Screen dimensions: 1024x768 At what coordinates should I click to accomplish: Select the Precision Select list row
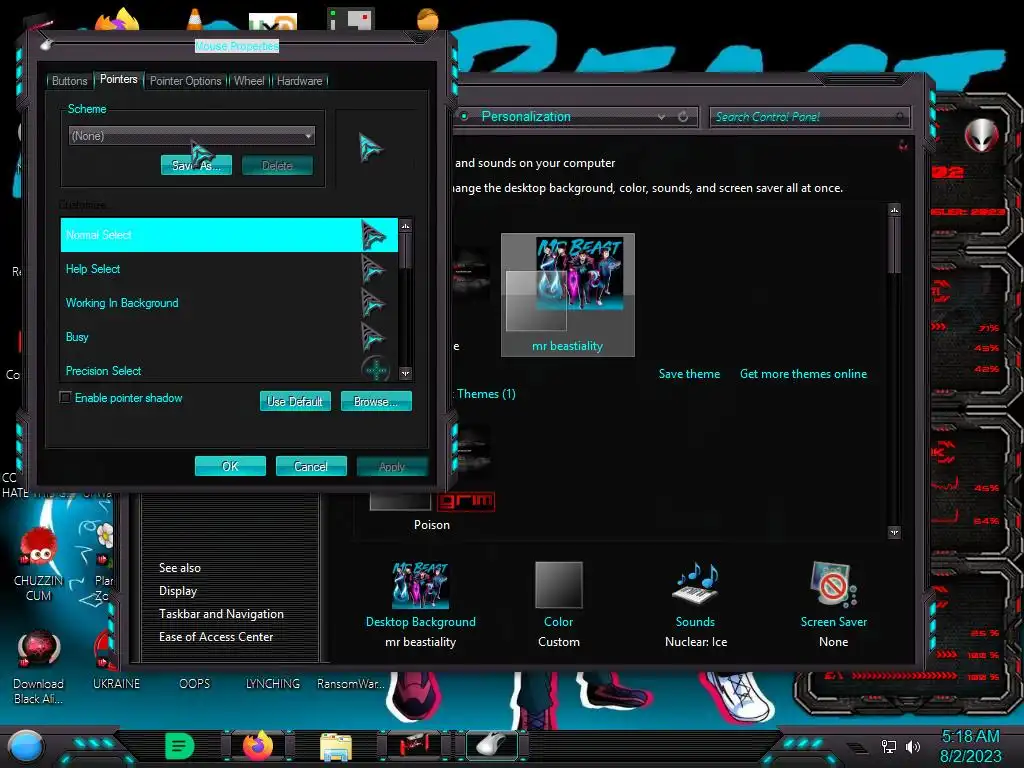(x=229, y=369)
